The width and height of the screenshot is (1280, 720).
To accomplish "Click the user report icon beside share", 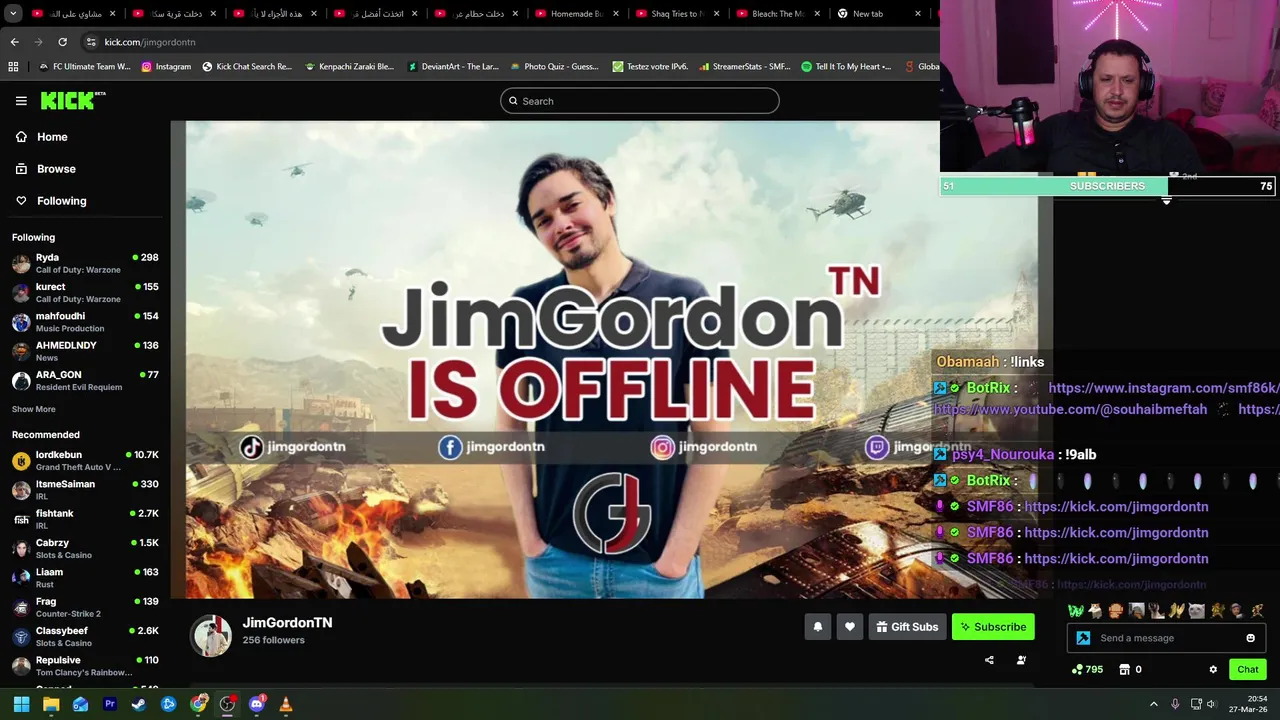I will [1021, 660].
